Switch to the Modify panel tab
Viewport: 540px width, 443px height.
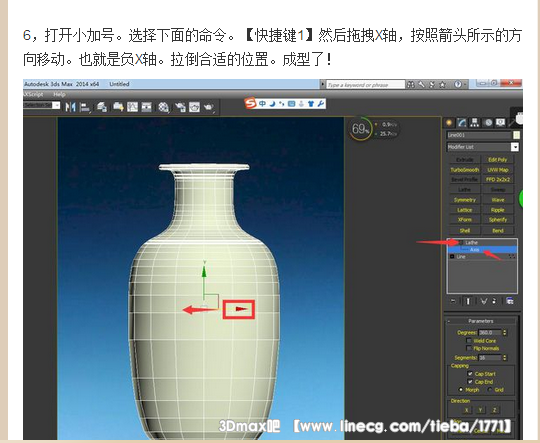(461, 123)
